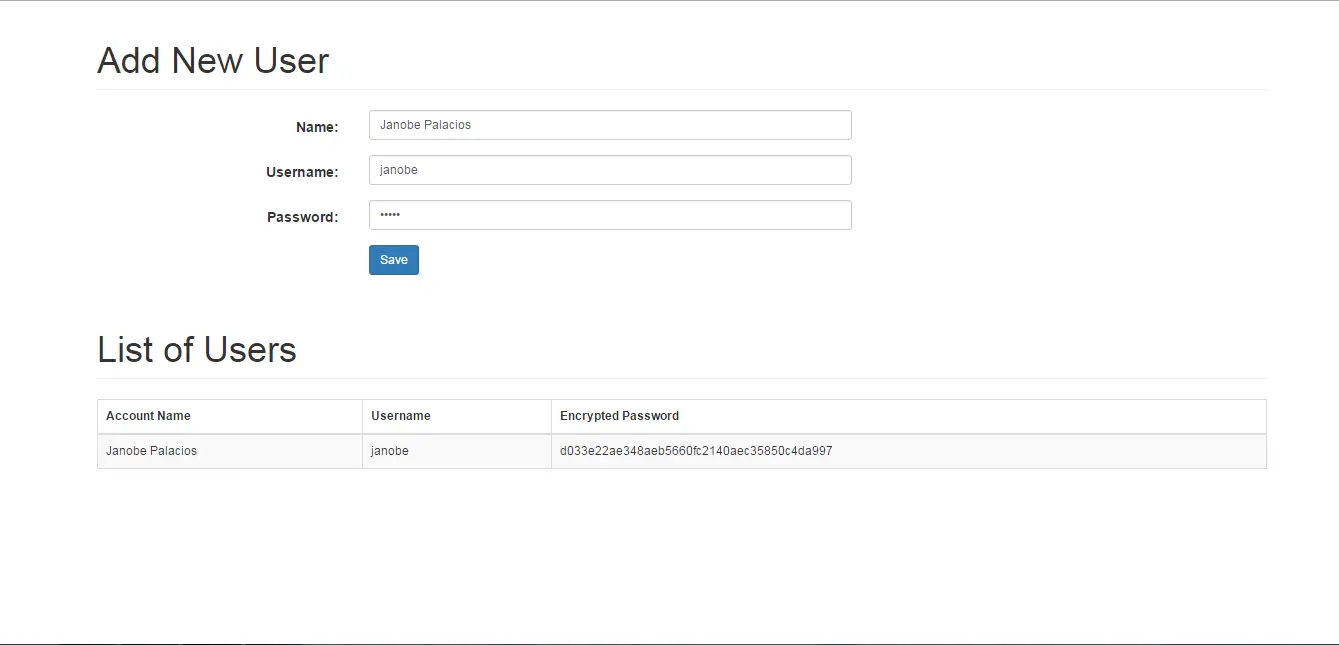The image size is (1339, 645).
Task: Click the Username column header
Action: click(x=457, y=416)
